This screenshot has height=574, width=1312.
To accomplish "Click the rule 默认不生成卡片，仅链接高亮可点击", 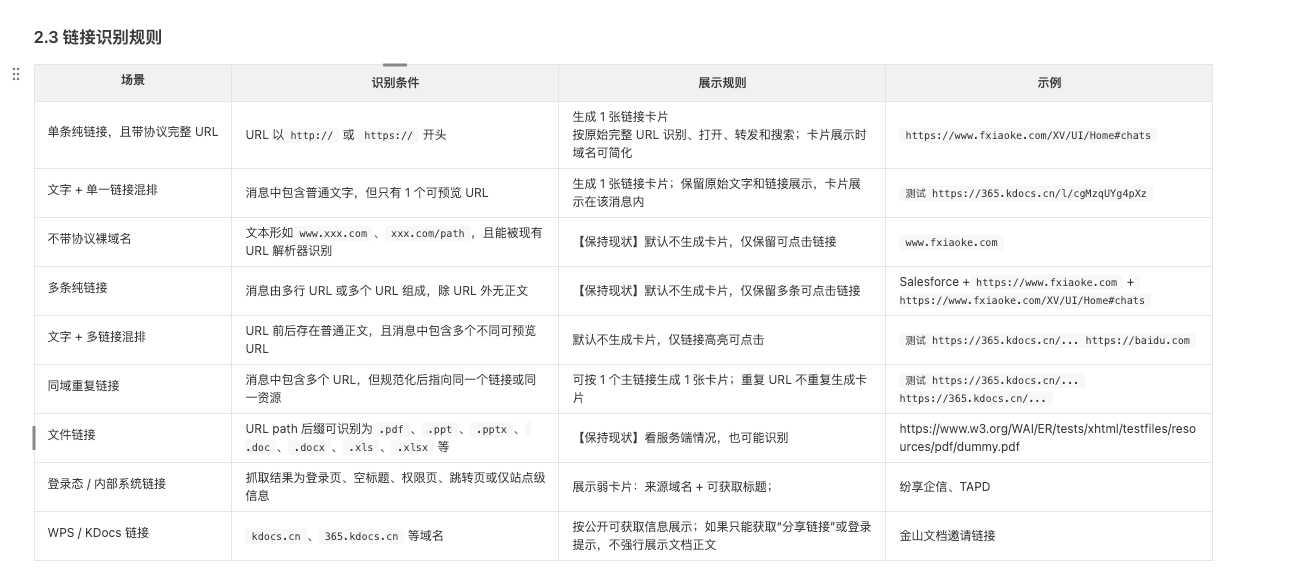I will (x=668, y=340).
